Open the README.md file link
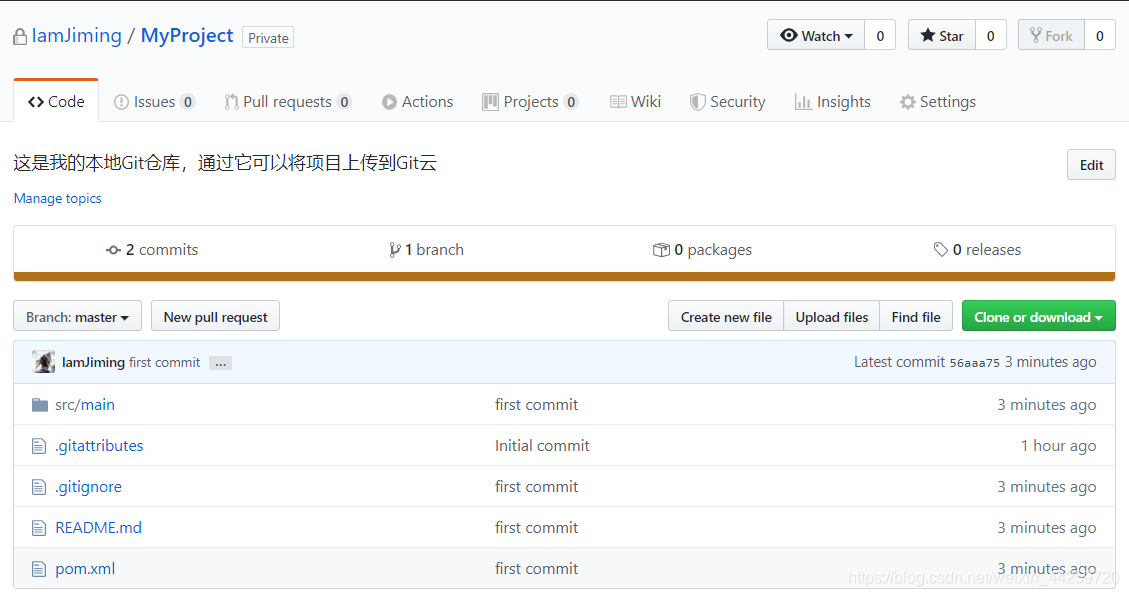1129x596 pixels. [x=97, y=527]
